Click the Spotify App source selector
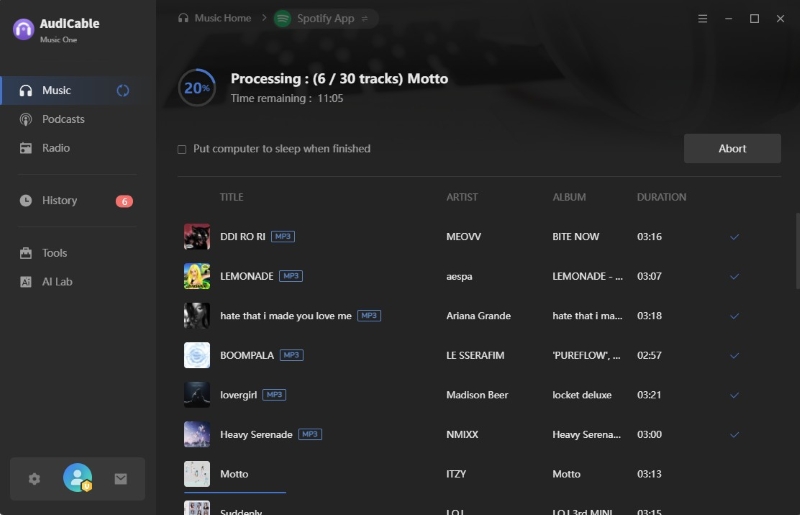800x515 pixels. point(326,18)
